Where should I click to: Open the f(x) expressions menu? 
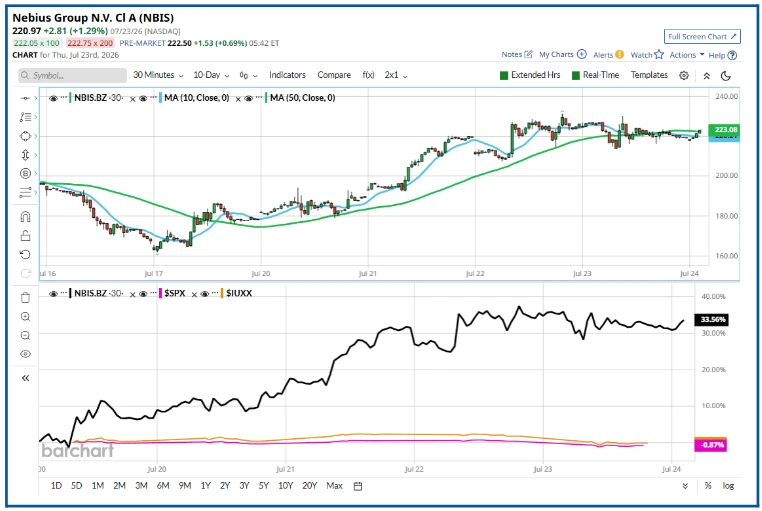[368, 75]
